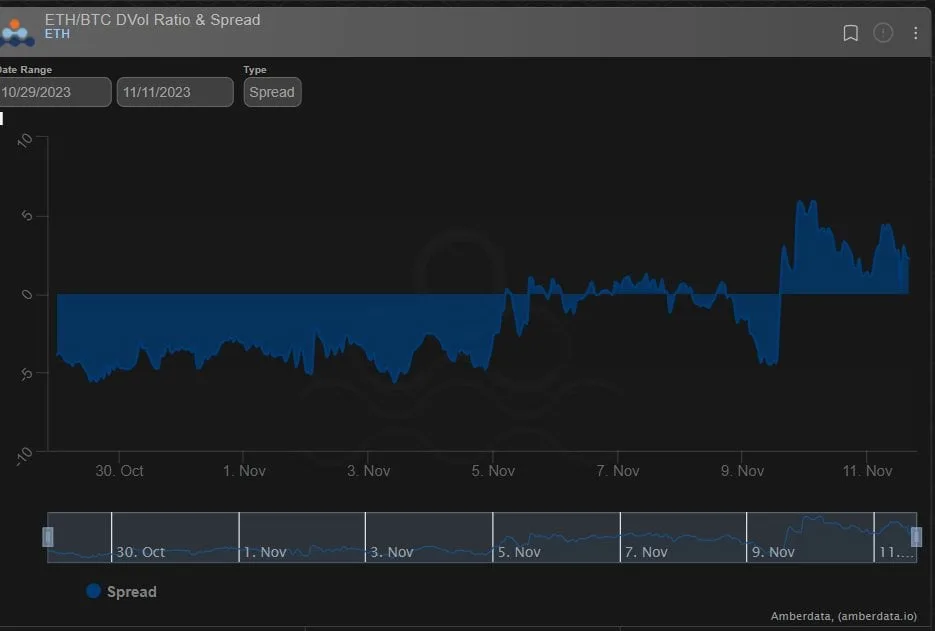This screenshot has height=631, width=935.
Task: Click the 7. Nov section in navigator
Action: pyautogui.click(x=683, y=537)
